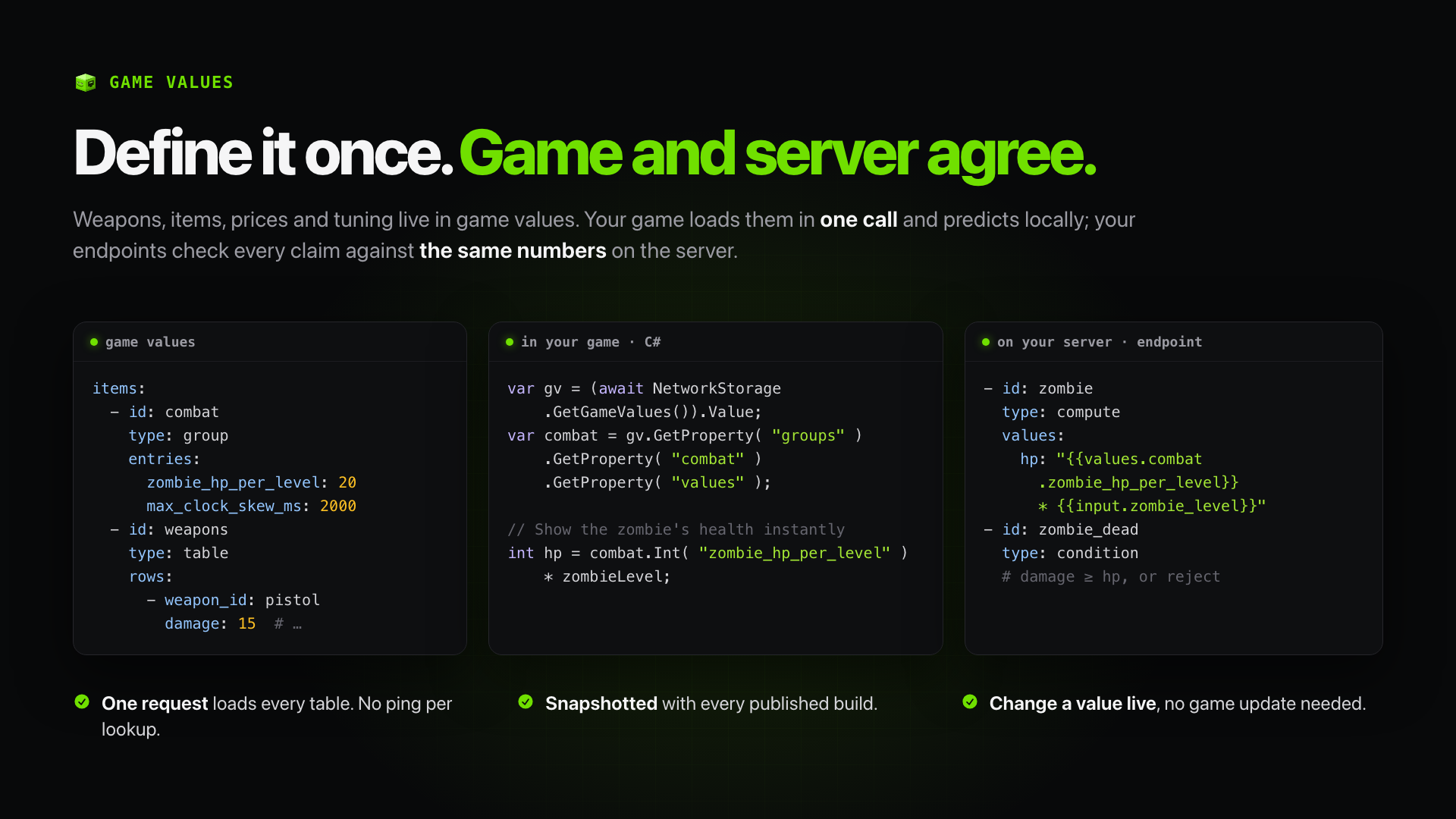1456x819 pixels.
Task: Click the '- id: zombie' line in endpoint panel
Action: click(1038, 388)
